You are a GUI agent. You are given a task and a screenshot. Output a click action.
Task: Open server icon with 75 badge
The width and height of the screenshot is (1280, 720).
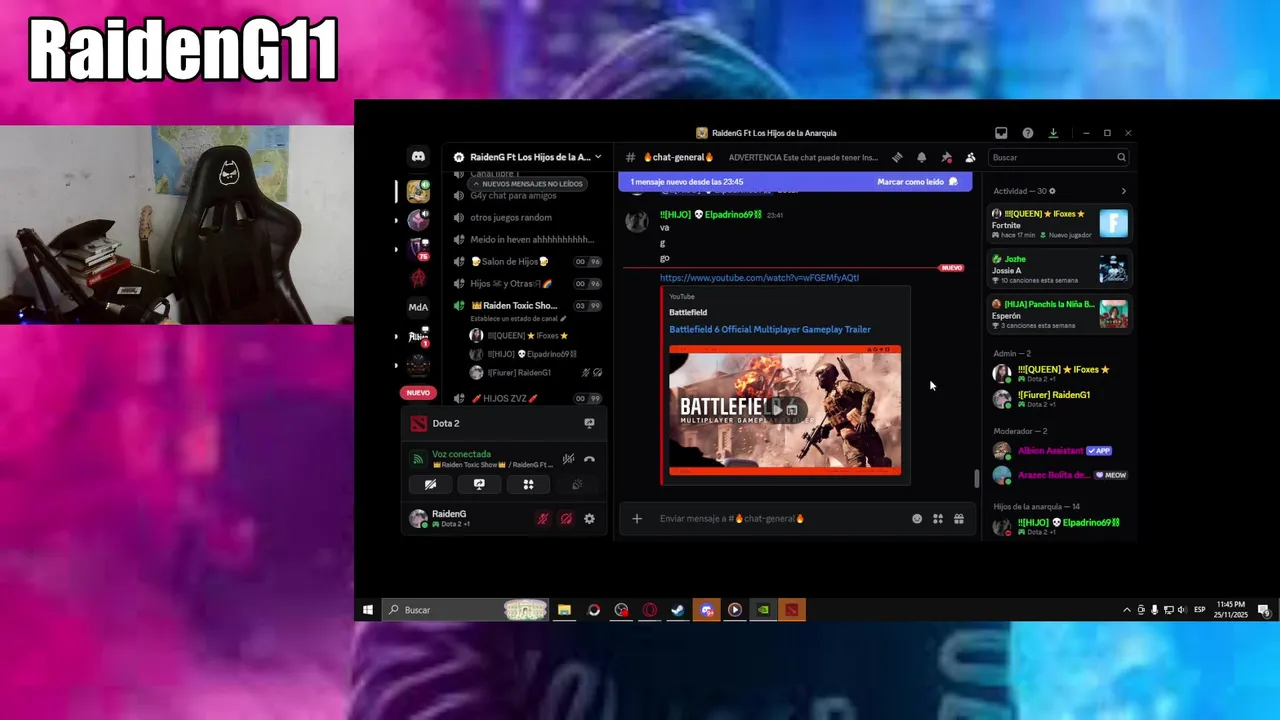(418, 248)
